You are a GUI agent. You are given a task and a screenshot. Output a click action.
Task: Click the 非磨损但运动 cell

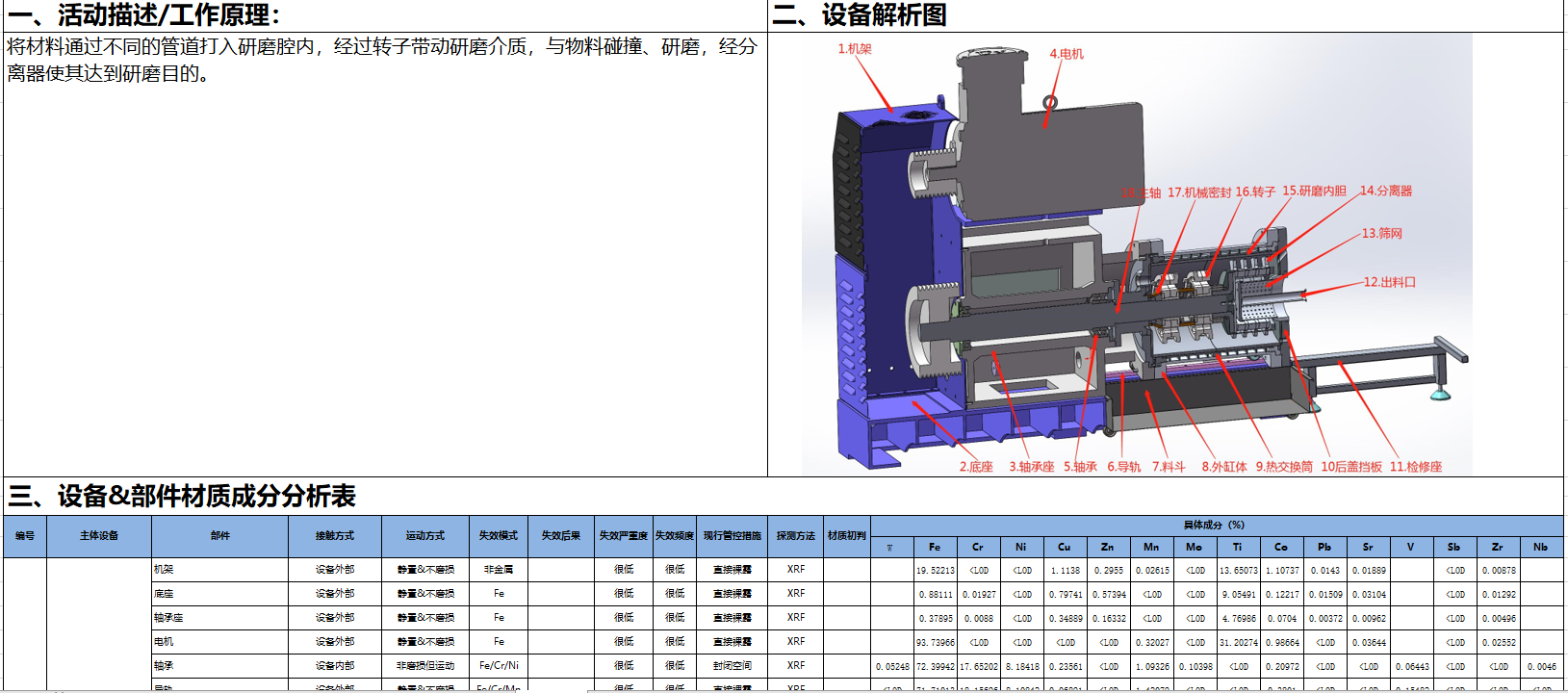click(x=425, y=666)
